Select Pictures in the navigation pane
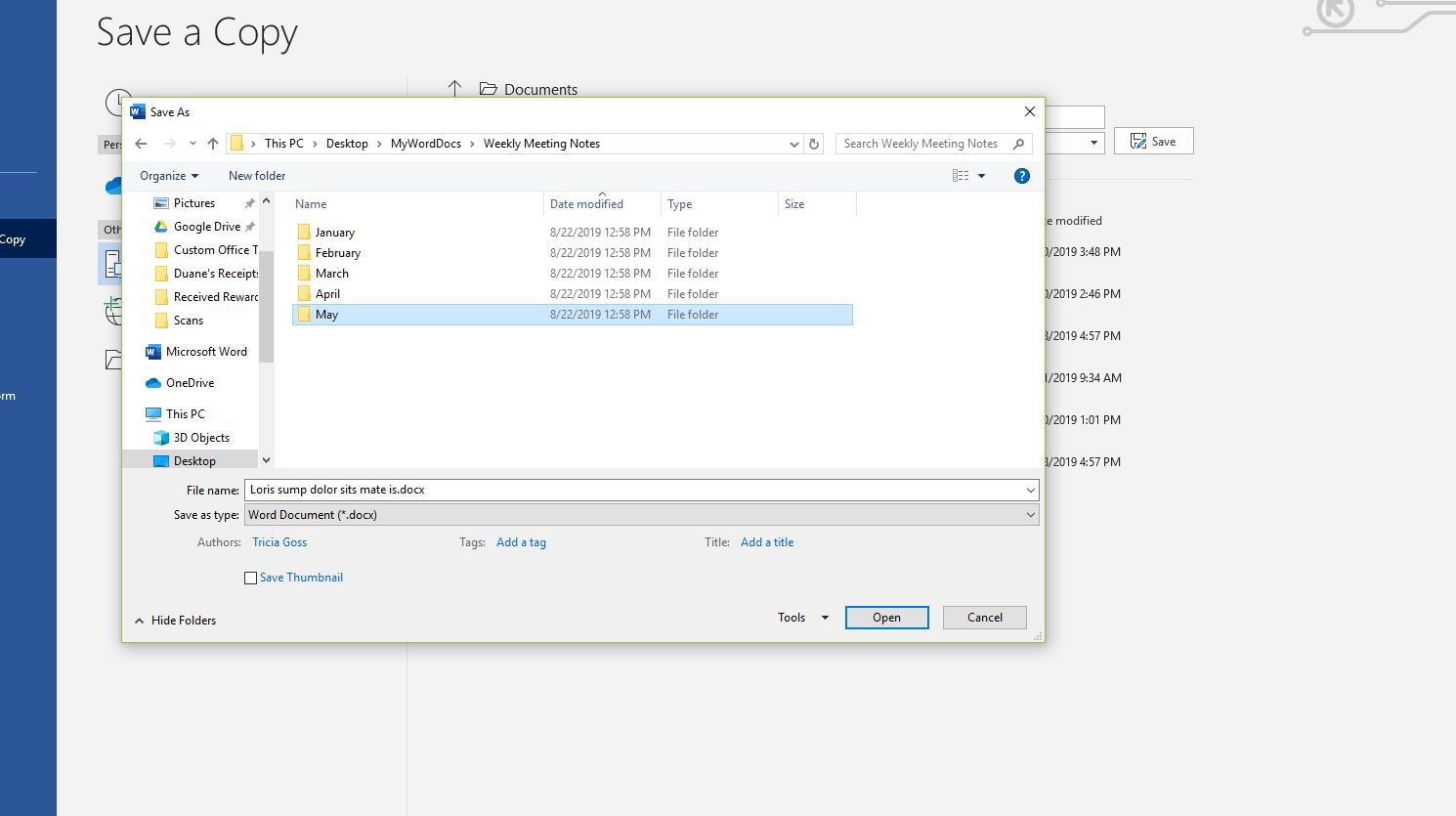 [194, 203]
